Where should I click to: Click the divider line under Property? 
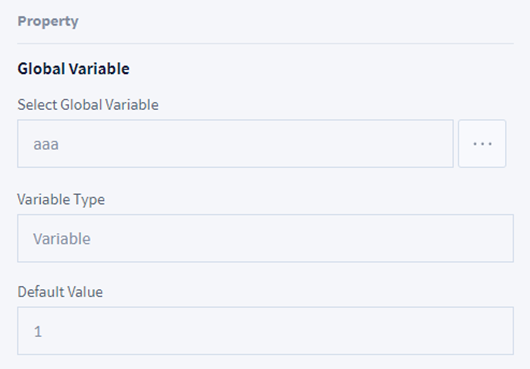pos(265,44)
